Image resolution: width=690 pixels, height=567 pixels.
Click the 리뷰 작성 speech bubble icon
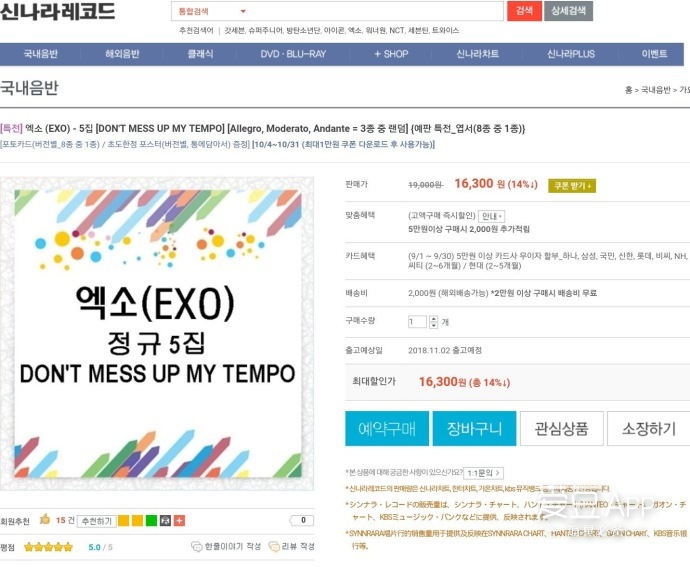[x=274, y=547]
